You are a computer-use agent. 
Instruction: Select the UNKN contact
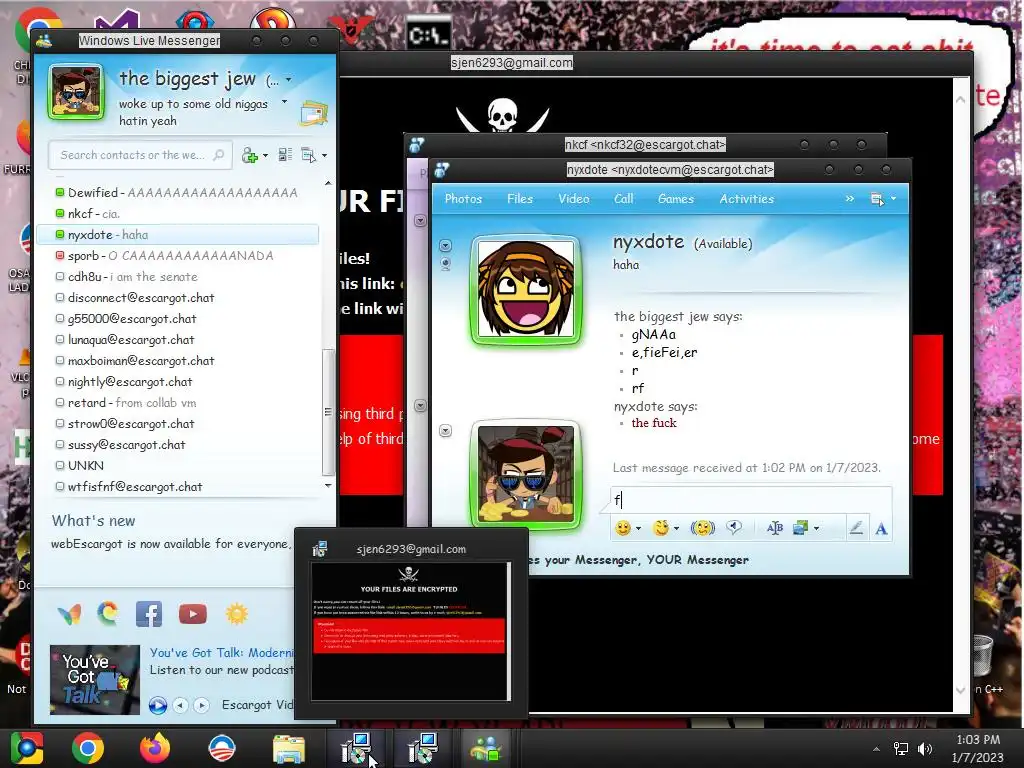coord(177,466)
